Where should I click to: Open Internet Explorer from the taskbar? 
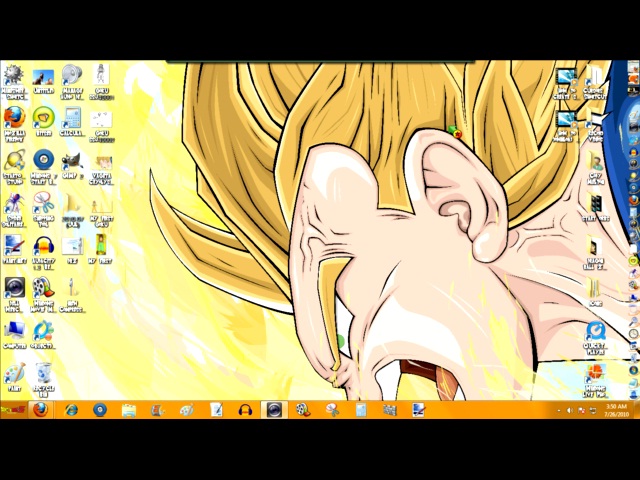(71, 410)
